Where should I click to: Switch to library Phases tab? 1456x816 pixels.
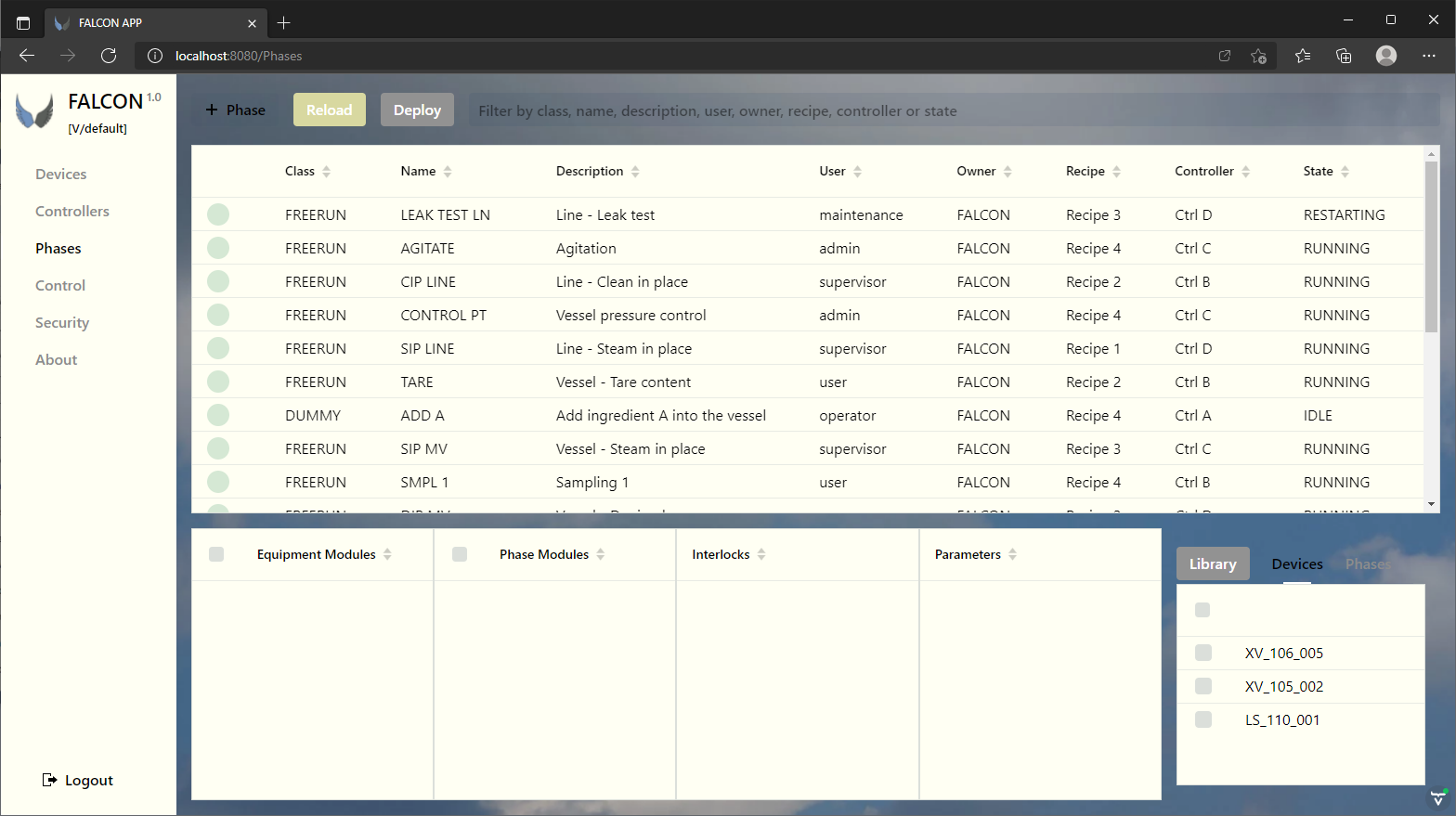pyautogui.click(x=1368, y=563)
